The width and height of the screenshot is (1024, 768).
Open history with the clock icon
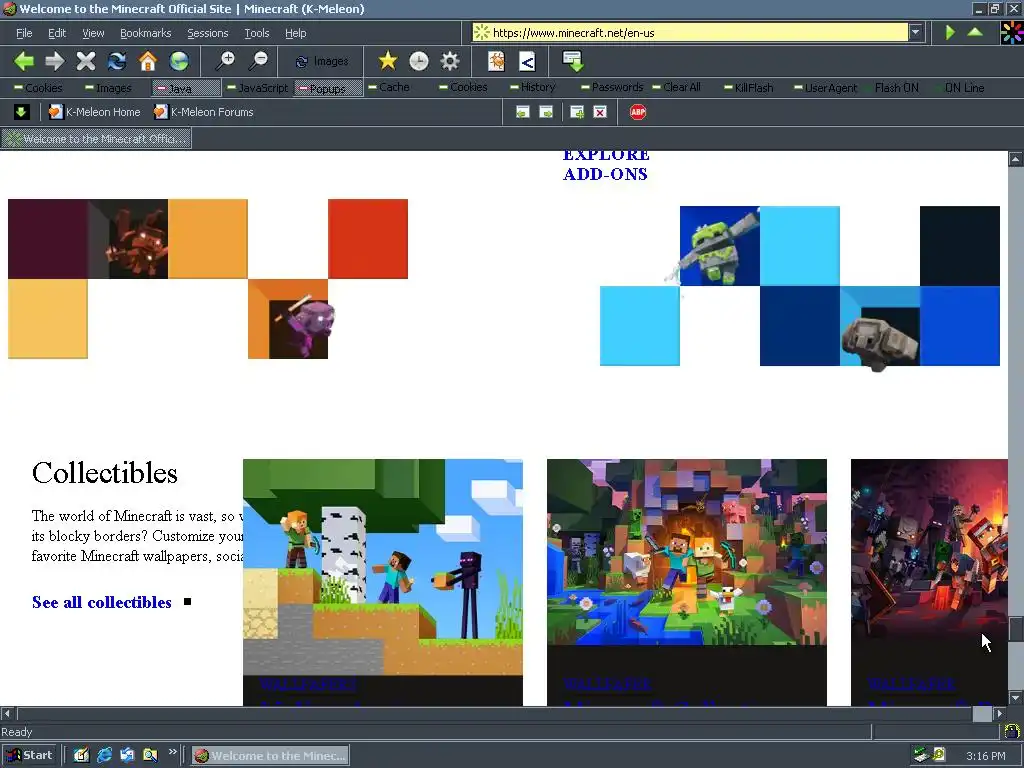pos(419,61)
